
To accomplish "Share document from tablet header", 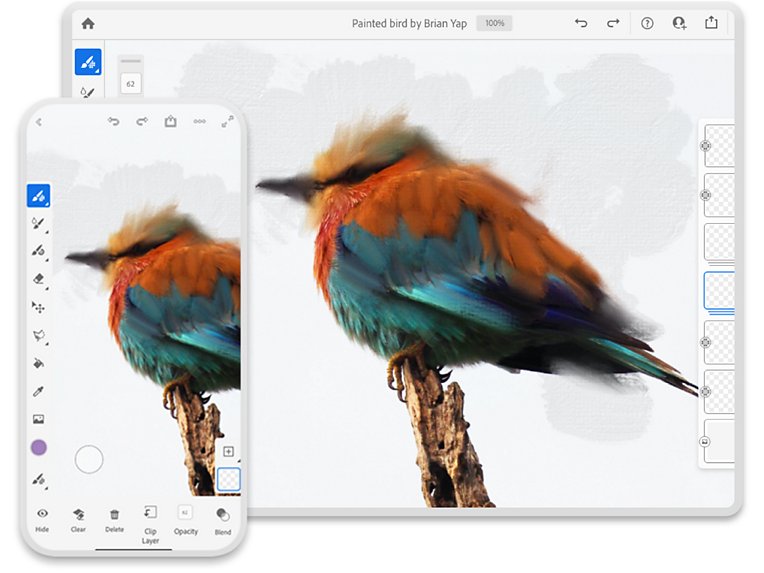I will (711, 22).
